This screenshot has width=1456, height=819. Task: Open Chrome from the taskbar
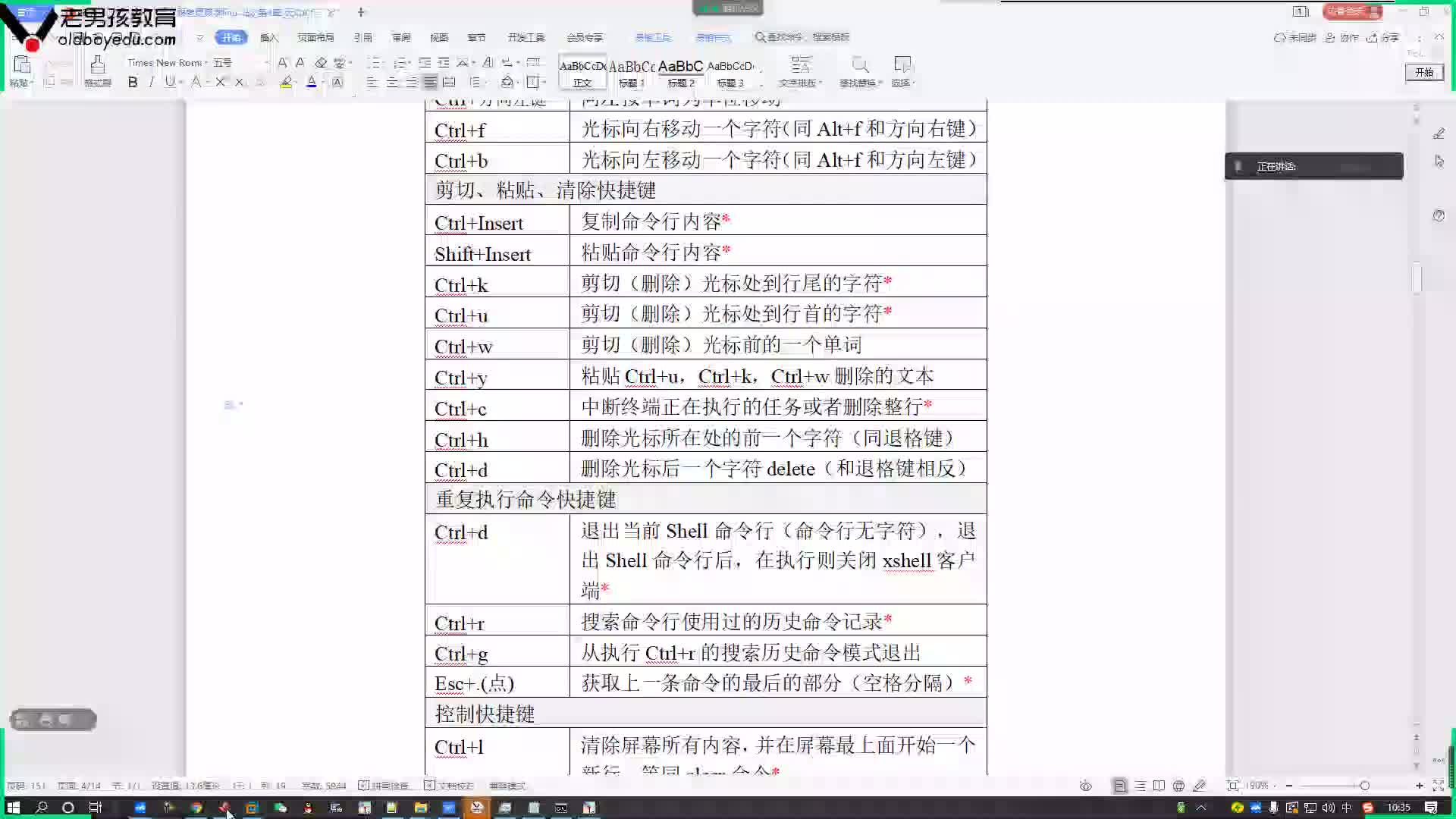pos(196,808)
